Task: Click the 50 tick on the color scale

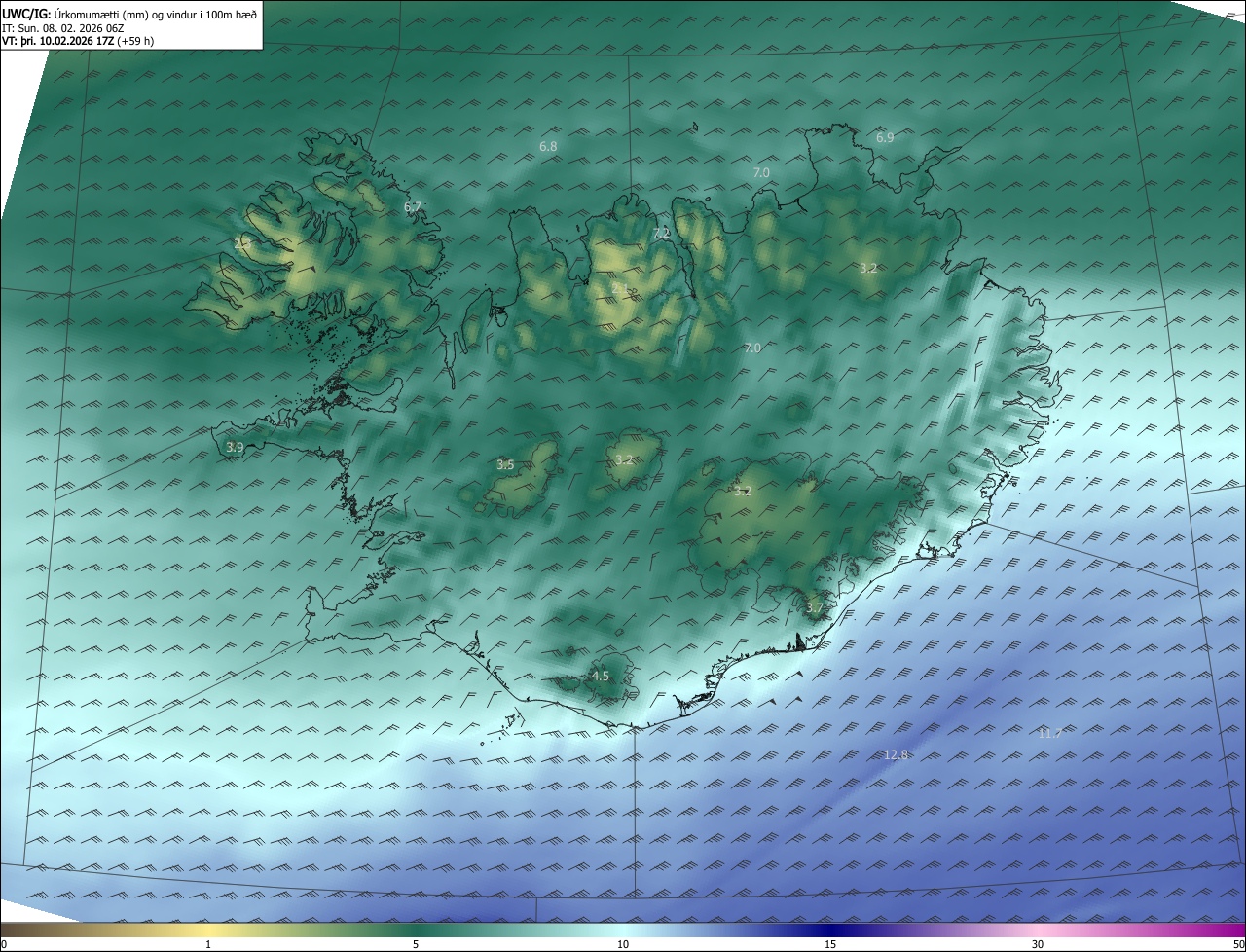Action: click(1238, 944)
